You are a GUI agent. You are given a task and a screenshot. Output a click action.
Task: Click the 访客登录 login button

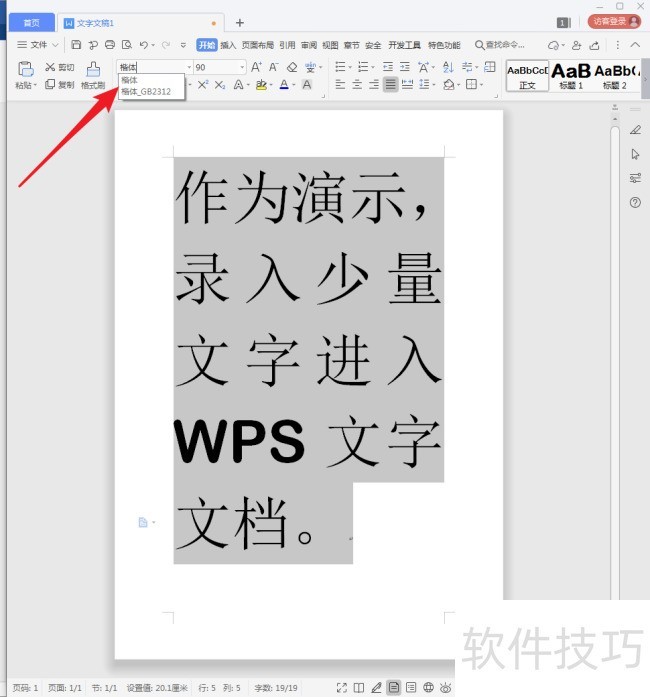[x=614, y=21]
